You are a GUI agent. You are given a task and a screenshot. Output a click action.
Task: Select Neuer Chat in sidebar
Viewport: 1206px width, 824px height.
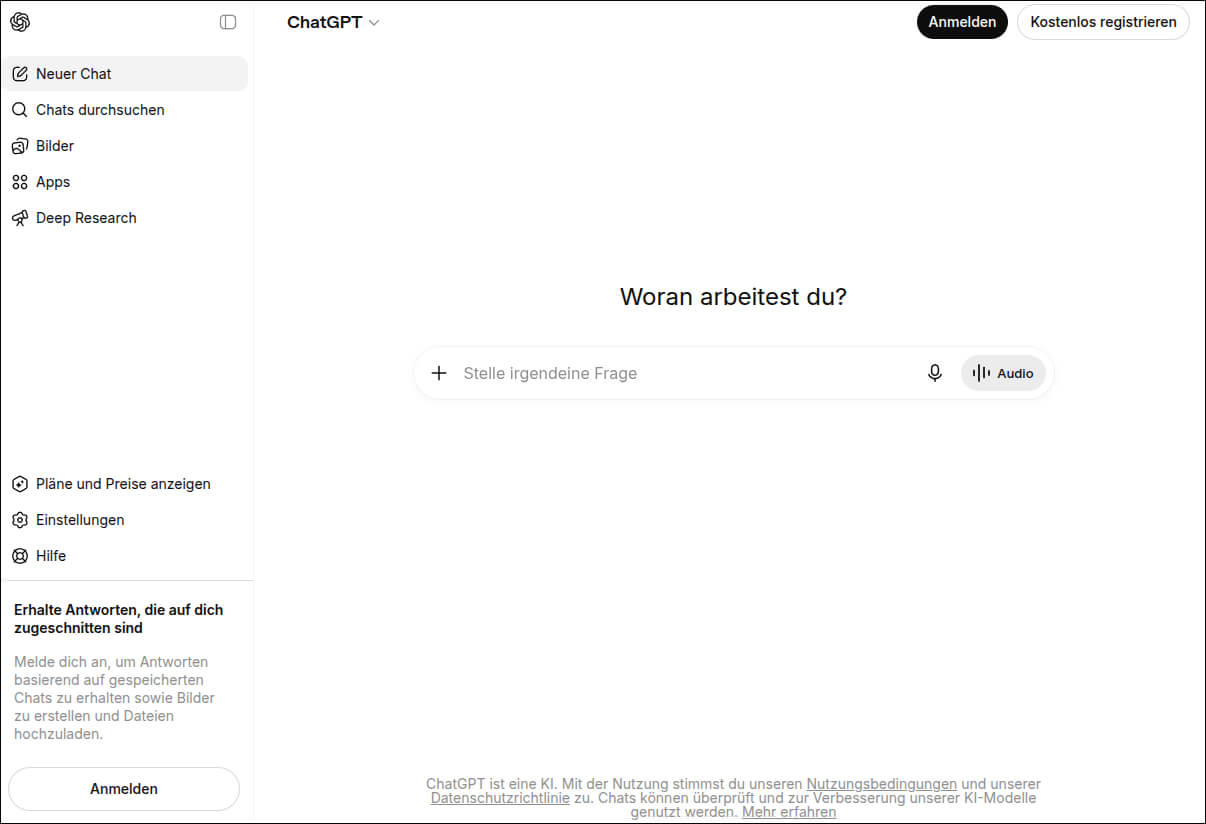click(124, 74)
